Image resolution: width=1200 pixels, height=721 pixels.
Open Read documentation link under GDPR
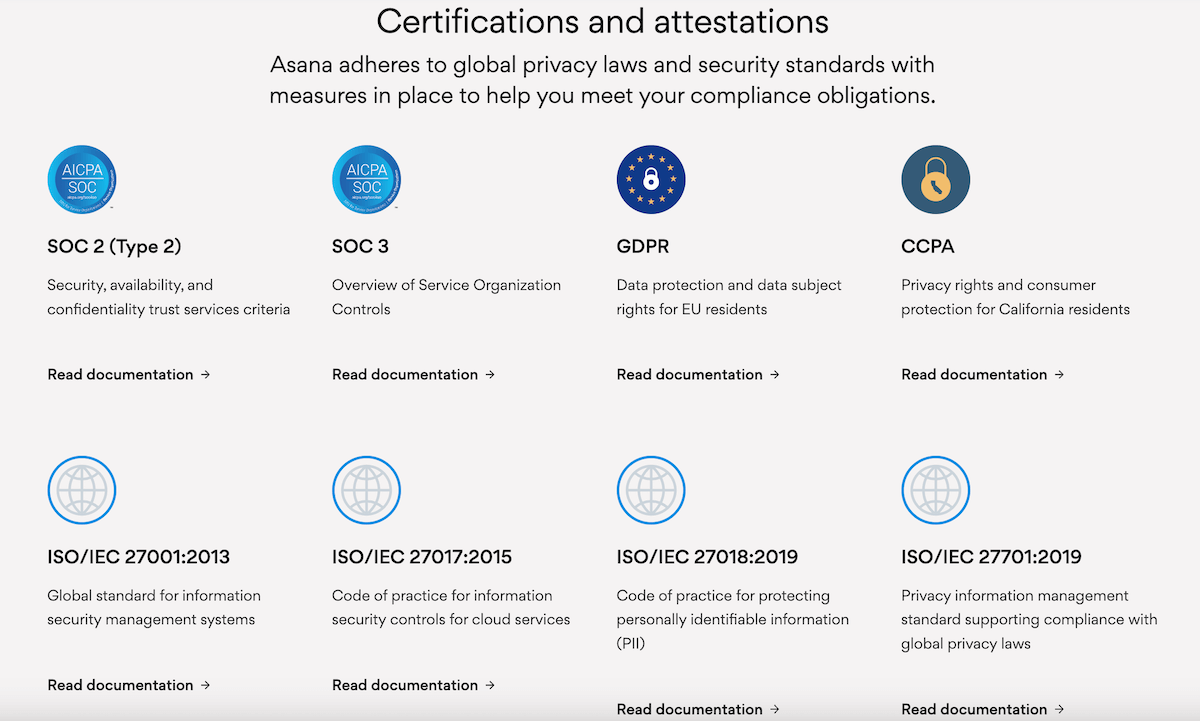pos(699,374)
